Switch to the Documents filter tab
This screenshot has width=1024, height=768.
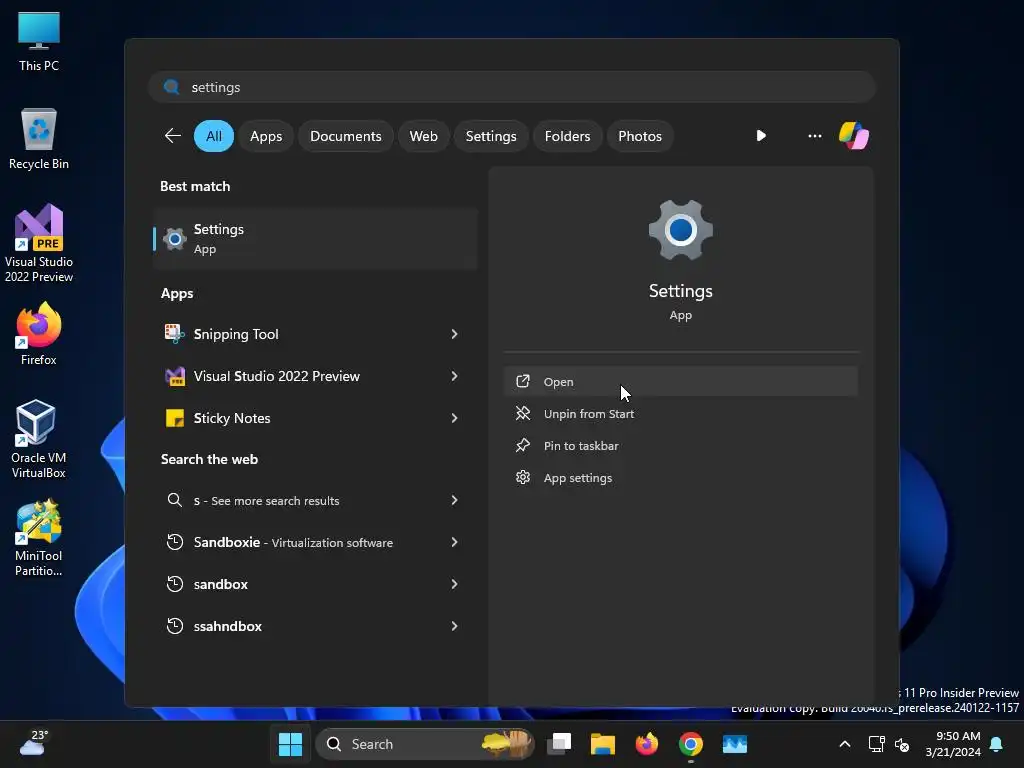pos(345,136)
